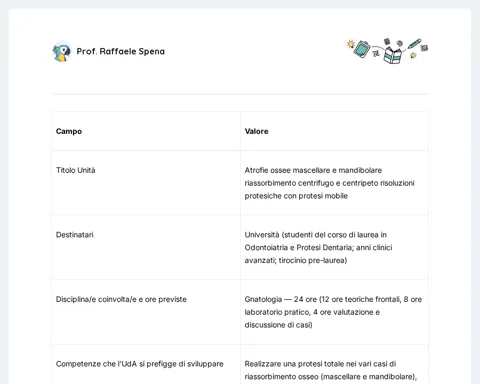This screenshot has width=480, height=384.
Task: Click the small star doodle below pencil
Action: click(413, 55)
